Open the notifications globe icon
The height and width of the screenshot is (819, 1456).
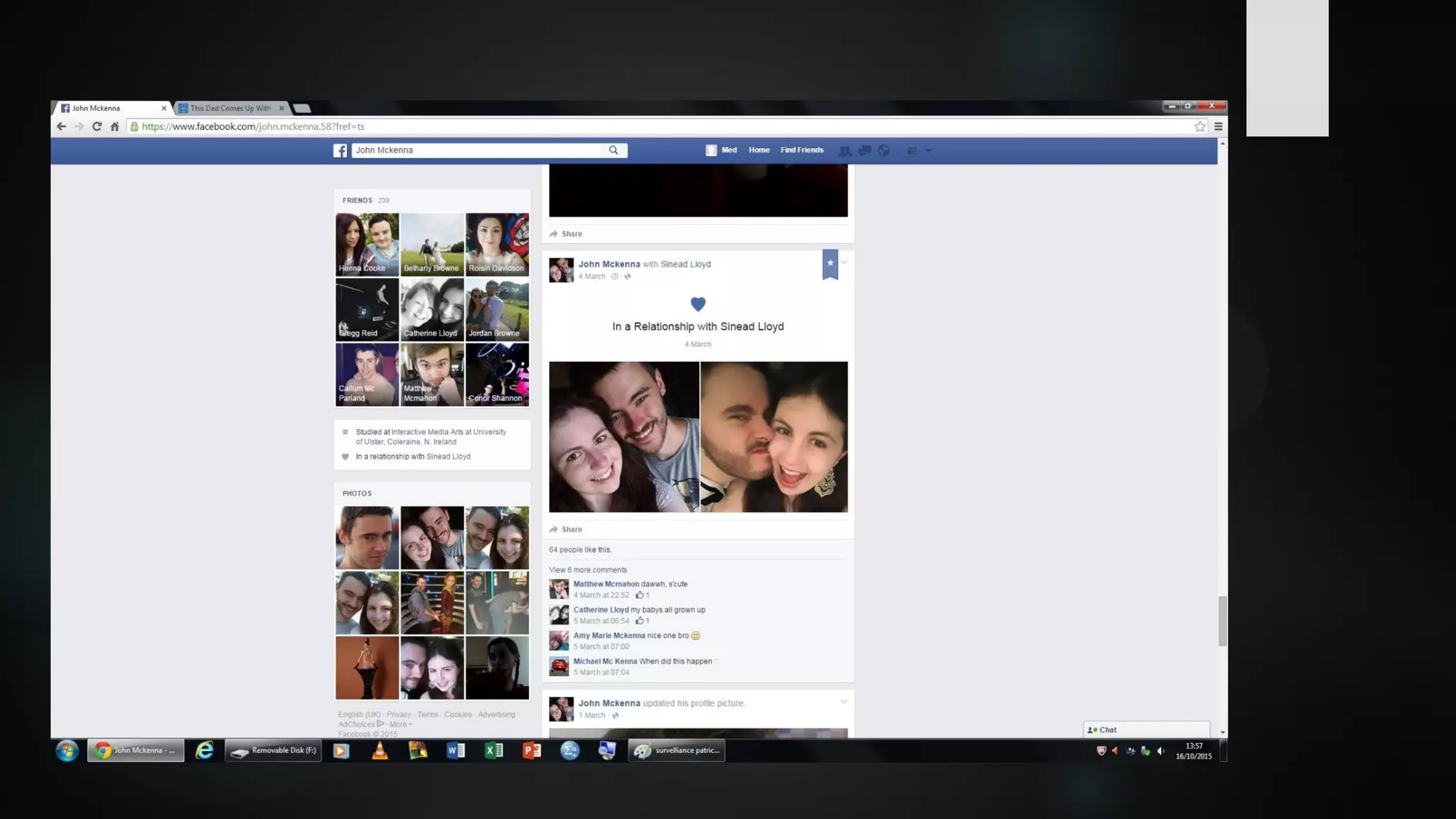(884, 151)
